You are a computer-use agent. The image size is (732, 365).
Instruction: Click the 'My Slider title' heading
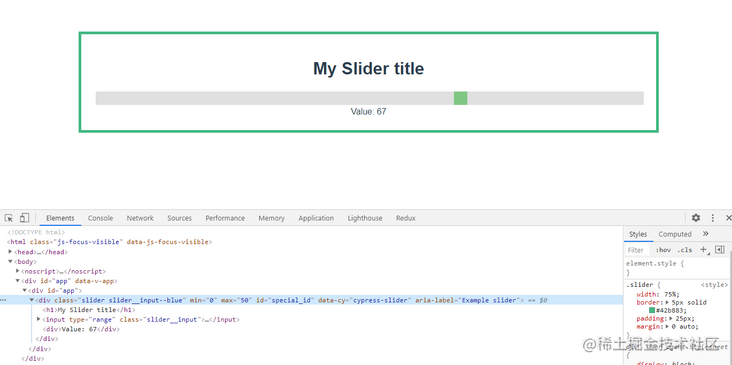(368, 69)
